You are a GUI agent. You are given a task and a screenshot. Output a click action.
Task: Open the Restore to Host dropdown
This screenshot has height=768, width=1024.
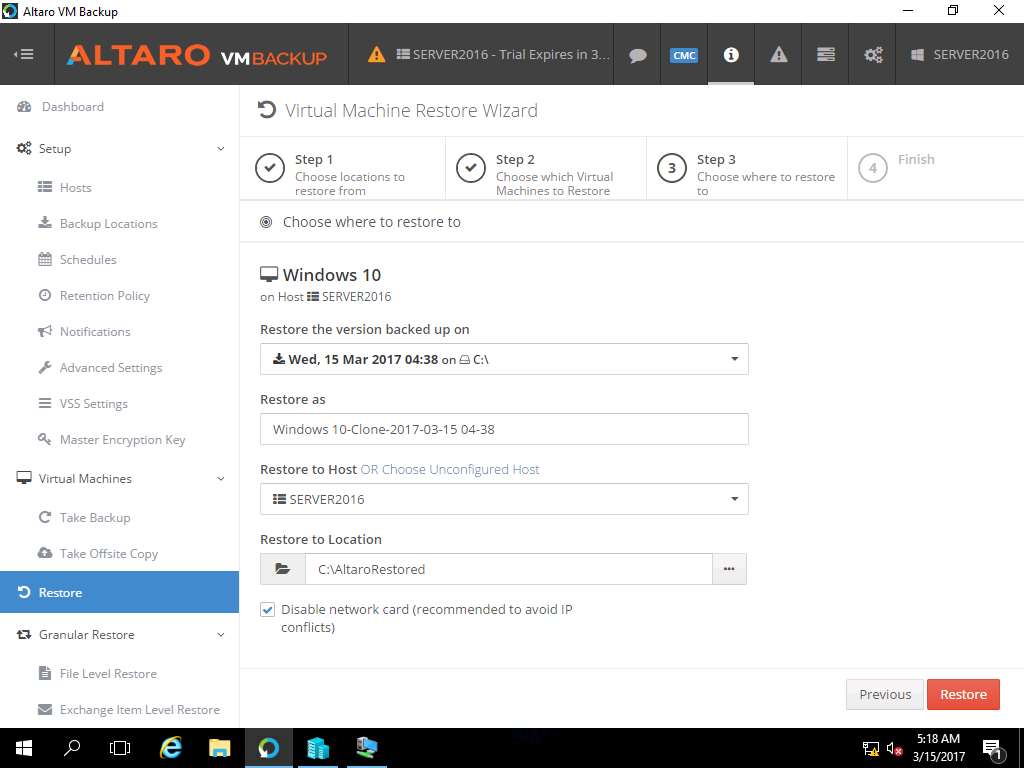(504, 499)
